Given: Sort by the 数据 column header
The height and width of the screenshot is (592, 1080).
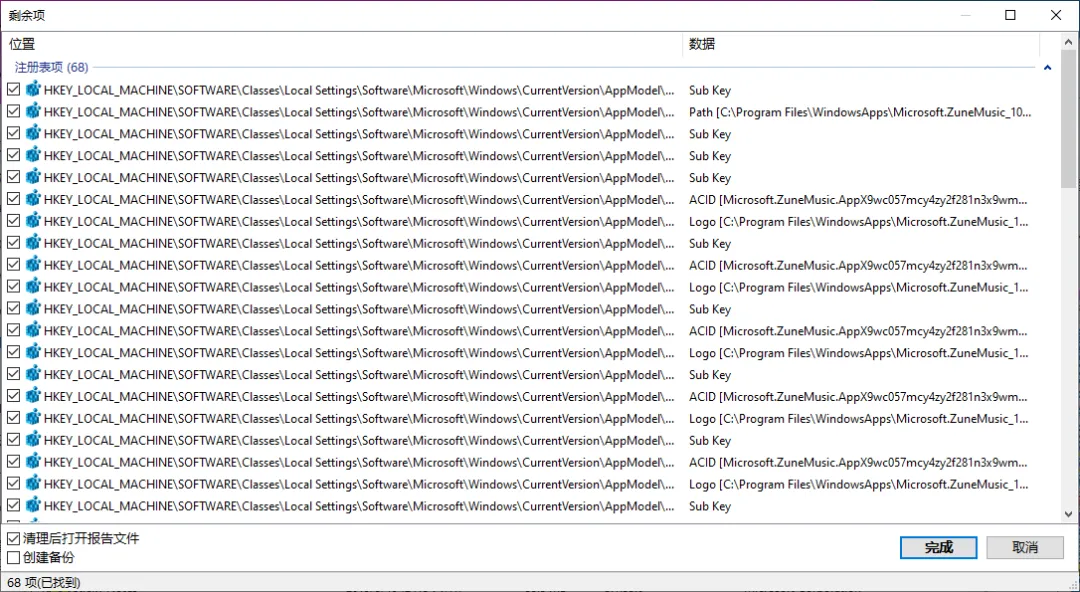Looking at the screenshot, I should click(x=860, y=44).
